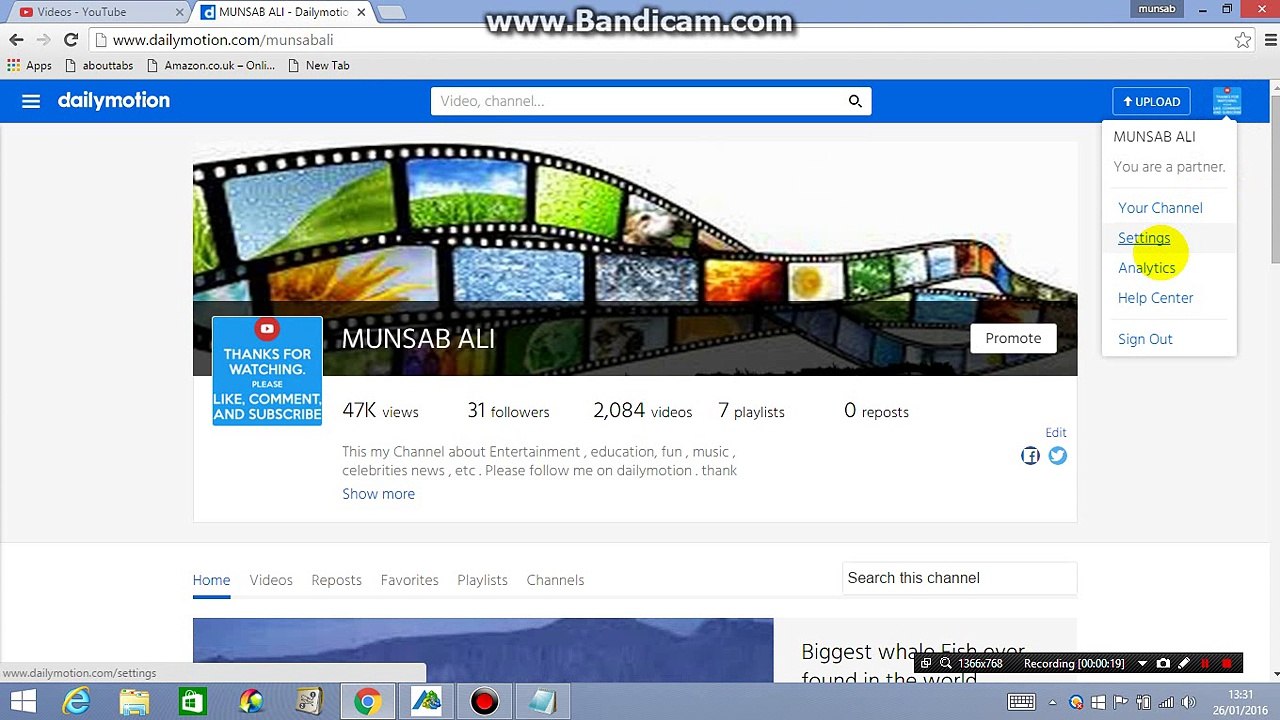Click the volume icon in system tray

pyautogui.click(x=1189, y=702)
